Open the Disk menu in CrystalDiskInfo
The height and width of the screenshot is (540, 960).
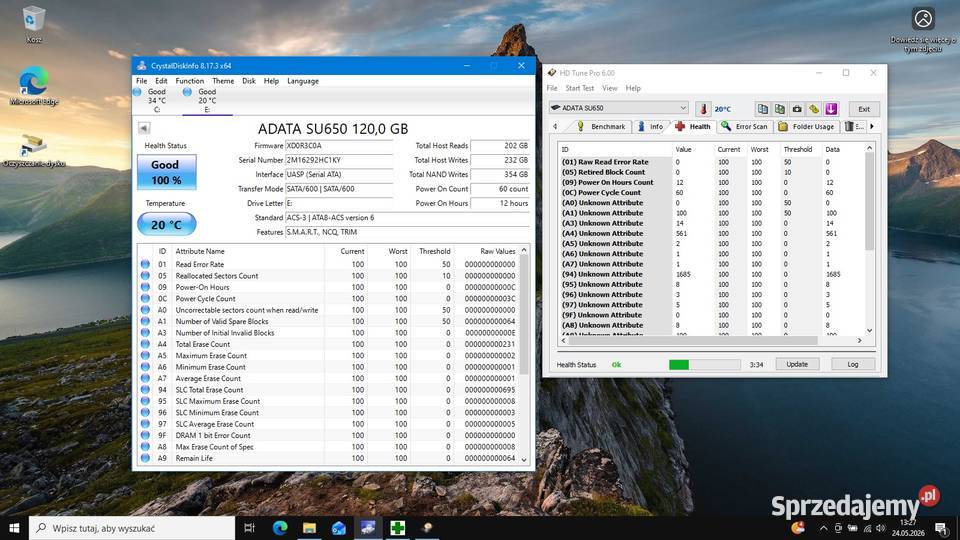point(249,81)
